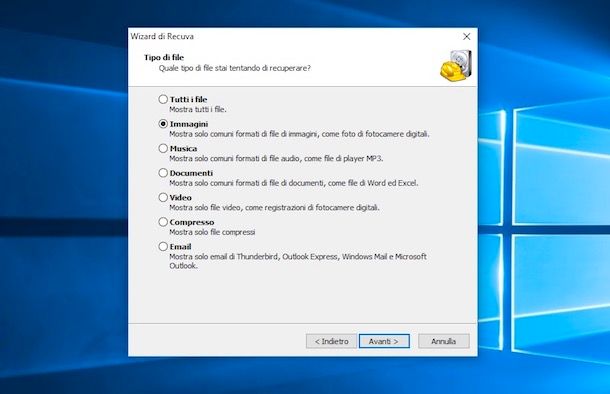Click the 'Tipo di file' heading
Viewport: 610px width, 394px height.
coord(164,57)
